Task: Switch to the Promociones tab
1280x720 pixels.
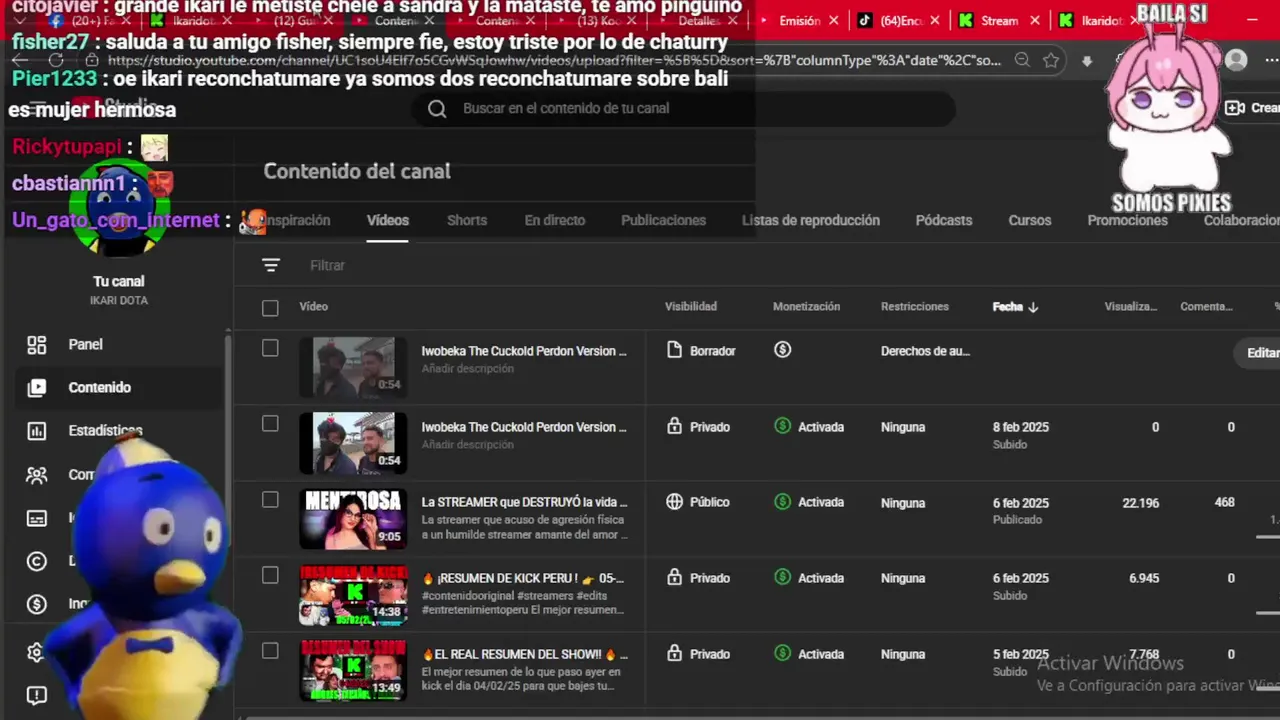Action: click(x=1127, y=220)
